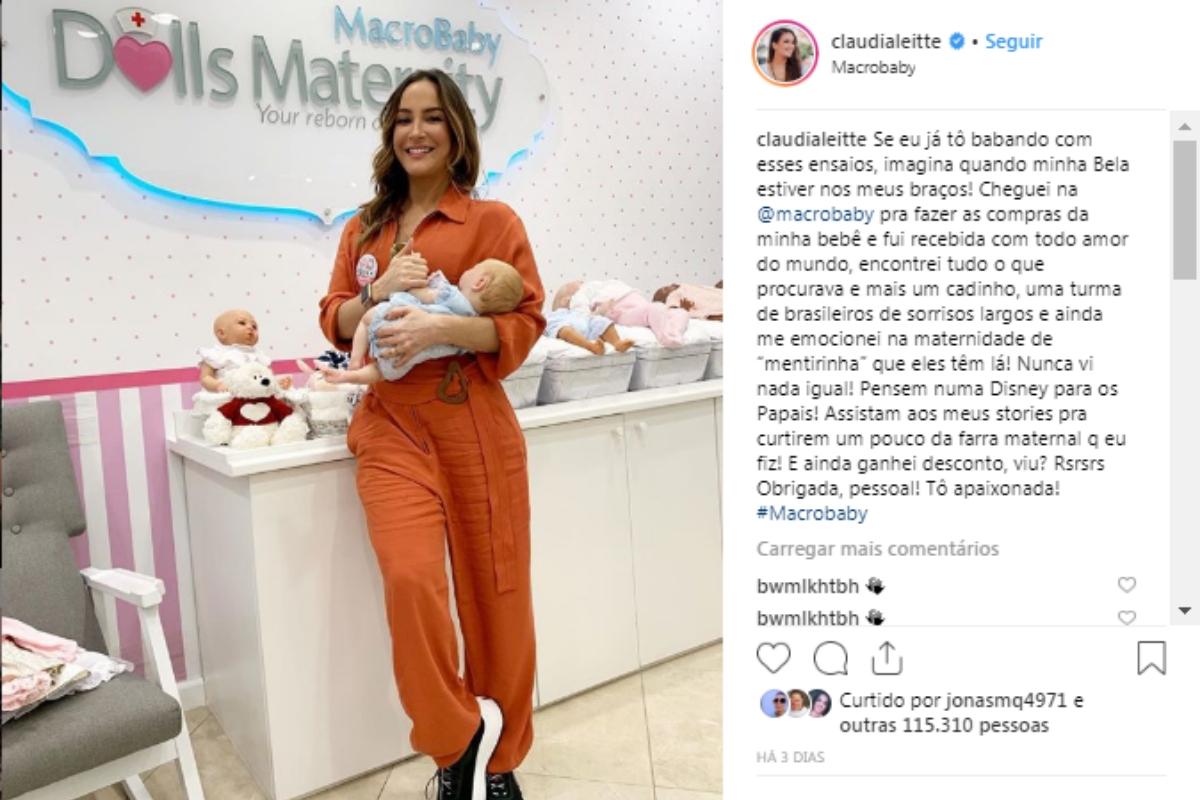This screenshot has height=800, width=1200.
Task: Share the post using the share icon
Action: tap(886, 657)
